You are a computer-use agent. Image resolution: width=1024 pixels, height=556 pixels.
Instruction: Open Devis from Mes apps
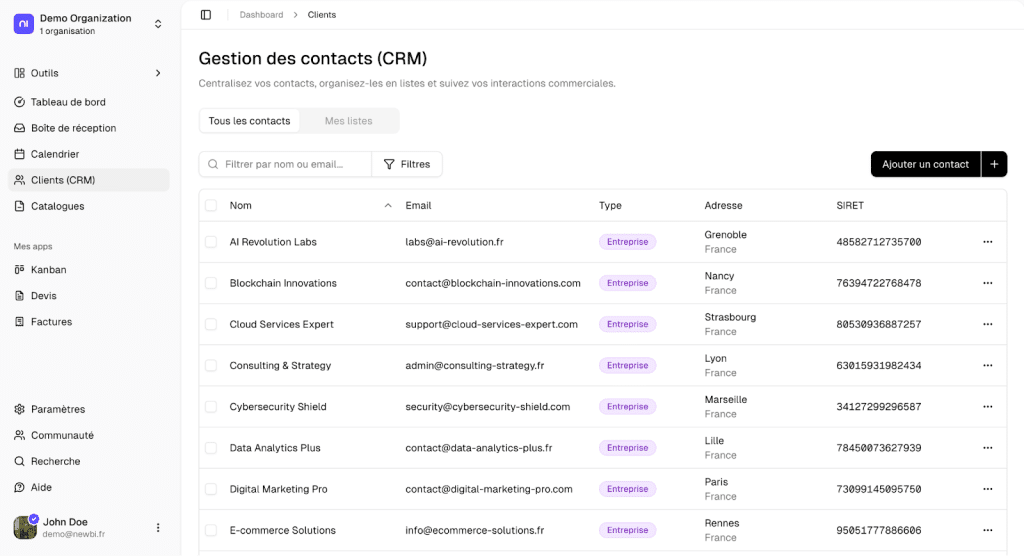coord(43,296)
